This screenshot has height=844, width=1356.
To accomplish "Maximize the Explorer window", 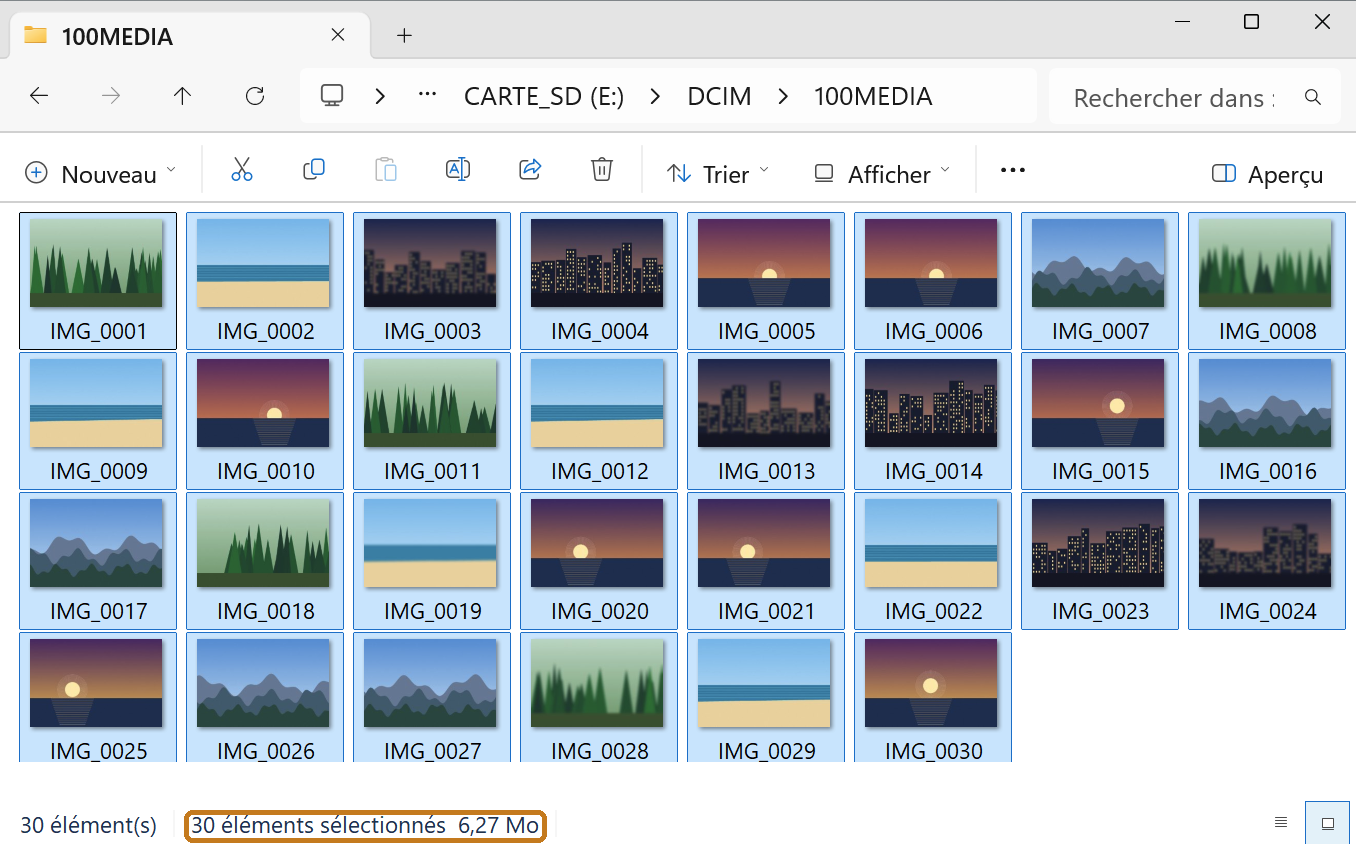I will 1251,21.
